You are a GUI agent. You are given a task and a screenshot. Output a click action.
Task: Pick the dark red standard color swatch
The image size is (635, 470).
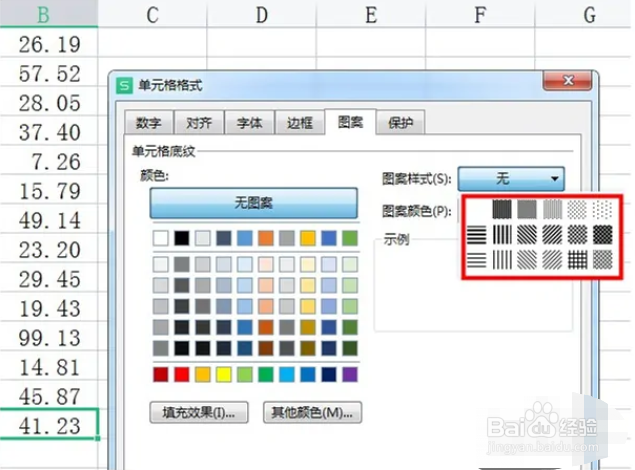(161, 374)
